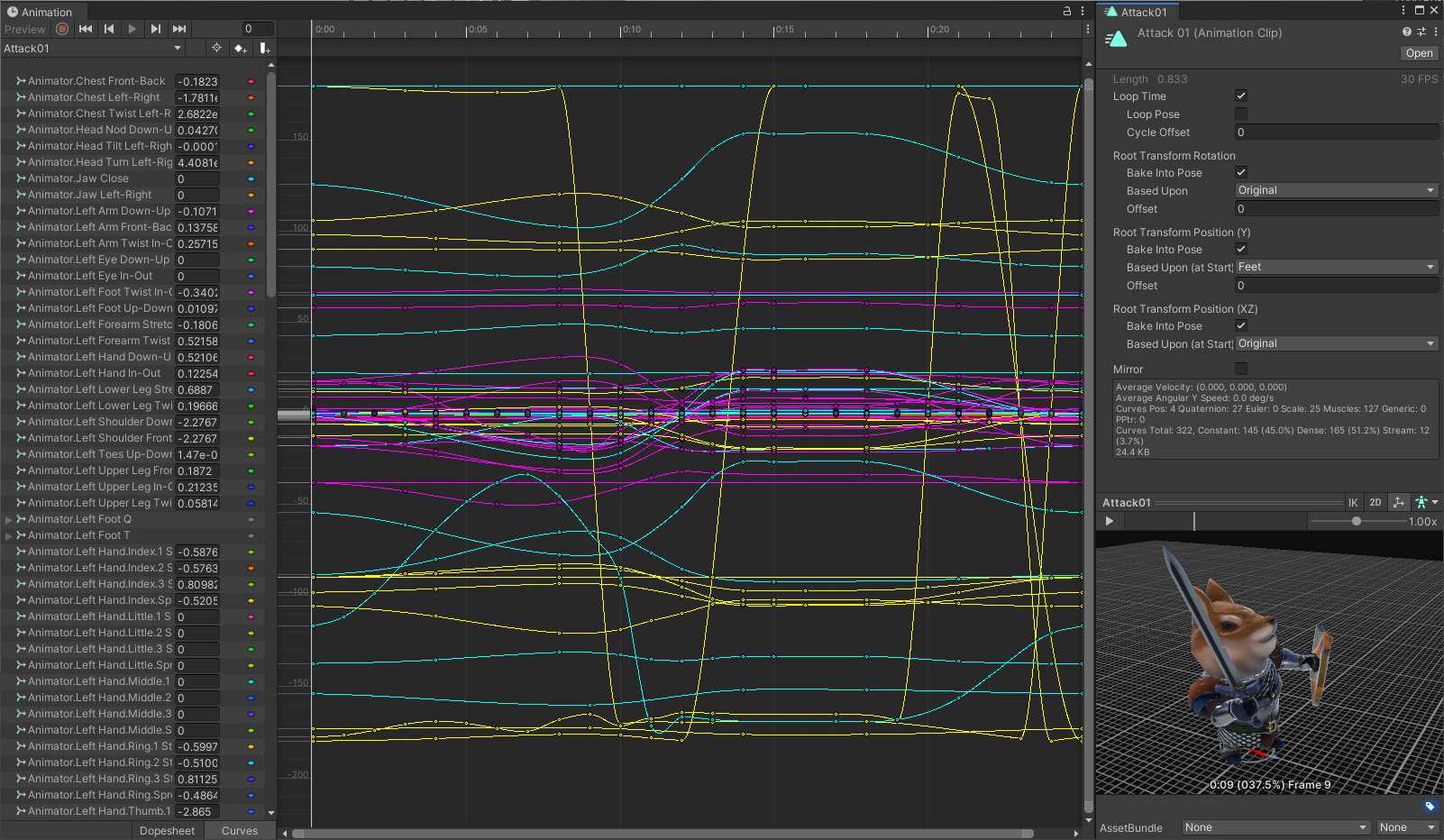Select the Animation tab
The height and width of the screenshot is (840, 1444).
(x=42, y=11)
